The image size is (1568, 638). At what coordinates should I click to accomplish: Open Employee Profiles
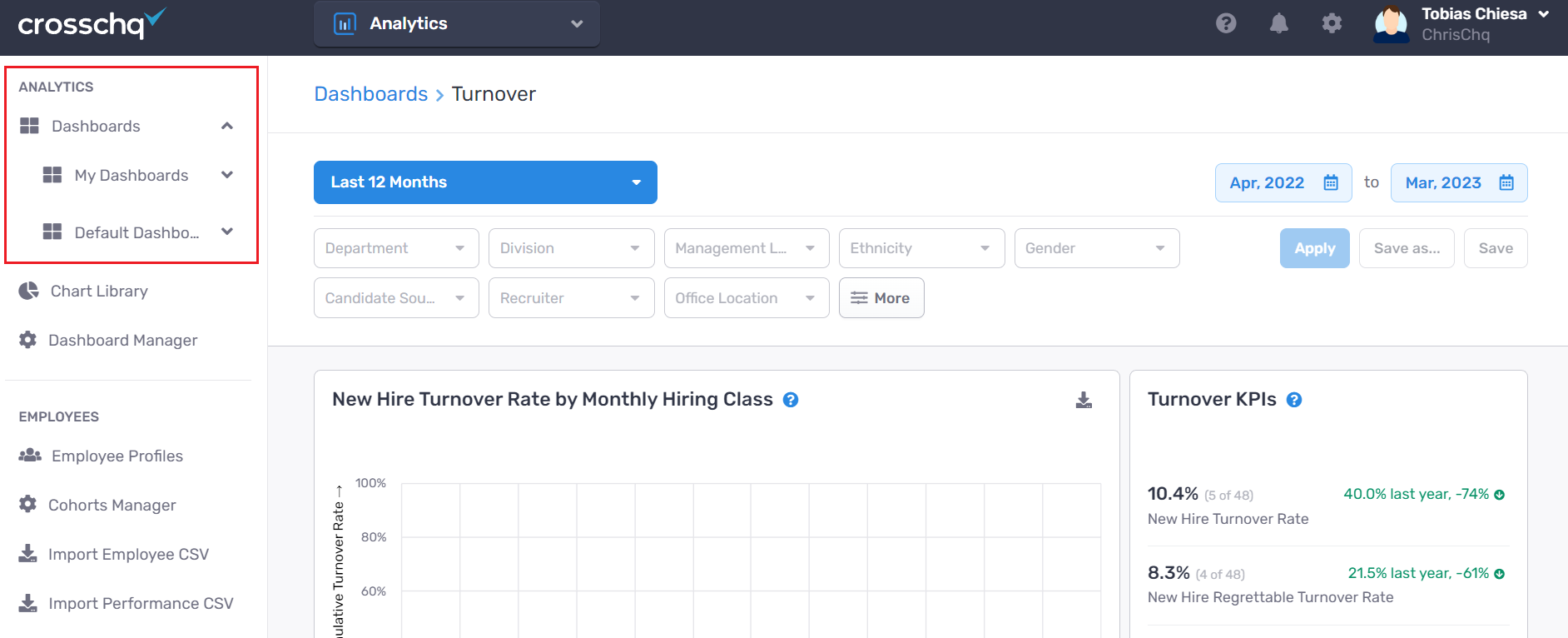tap(117, 456)
